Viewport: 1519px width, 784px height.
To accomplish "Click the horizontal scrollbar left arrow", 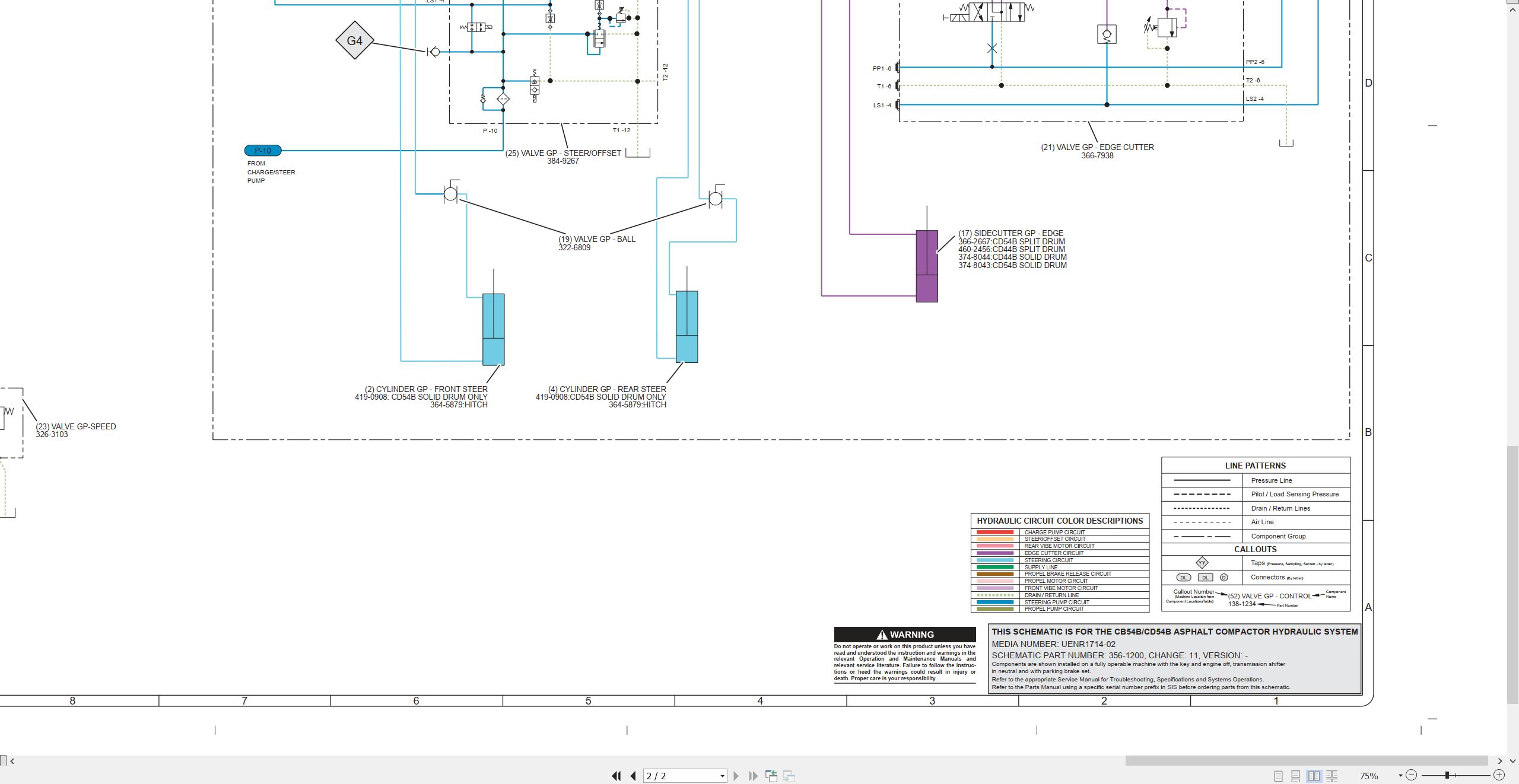I will [12, 761].
